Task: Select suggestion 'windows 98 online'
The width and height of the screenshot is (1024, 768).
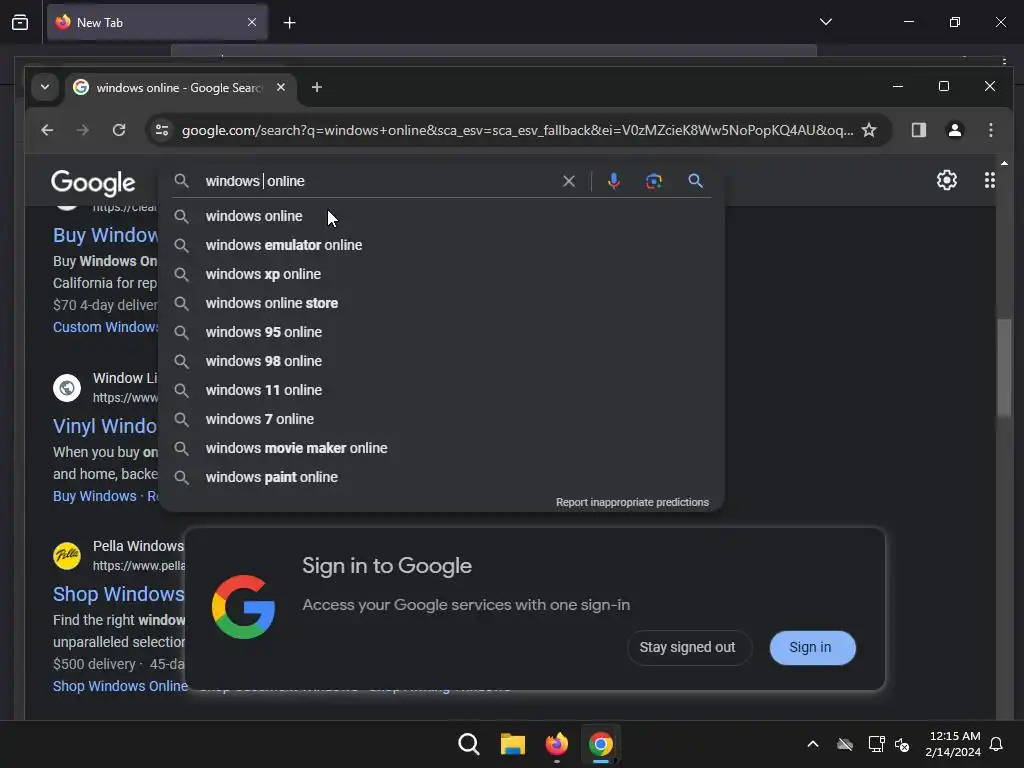Action: [441, 361]
